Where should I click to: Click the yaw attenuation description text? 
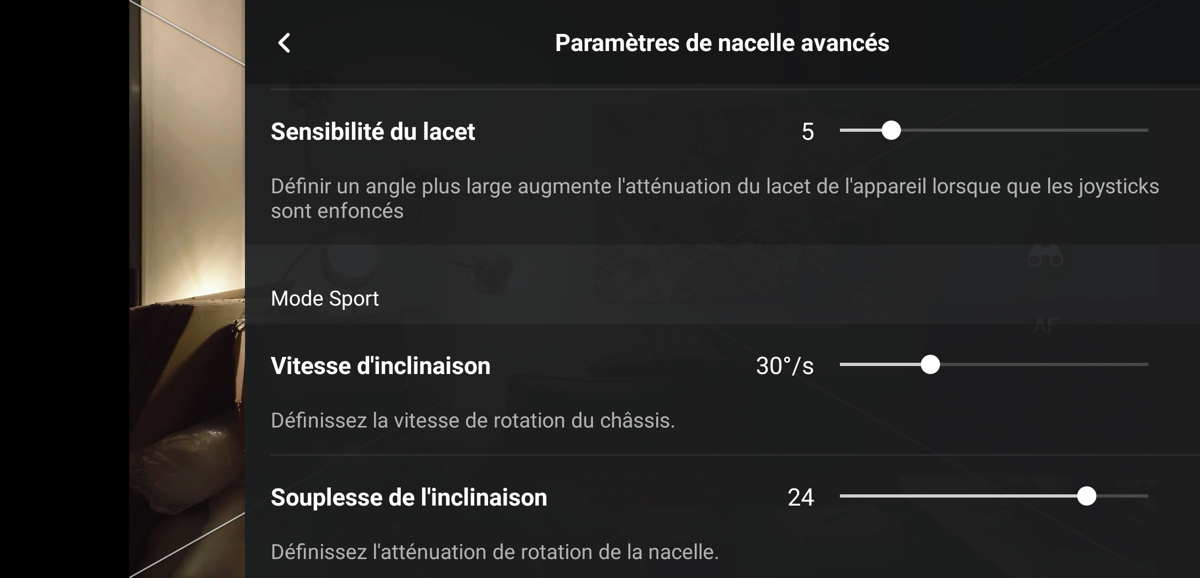click(715, 198)
